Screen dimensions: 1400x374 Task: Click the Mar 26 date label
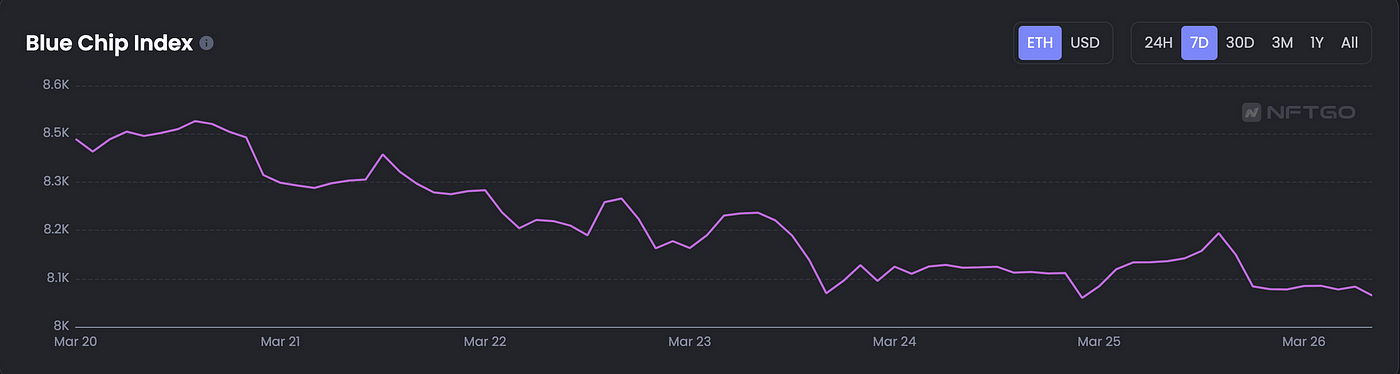point(1304,342)
